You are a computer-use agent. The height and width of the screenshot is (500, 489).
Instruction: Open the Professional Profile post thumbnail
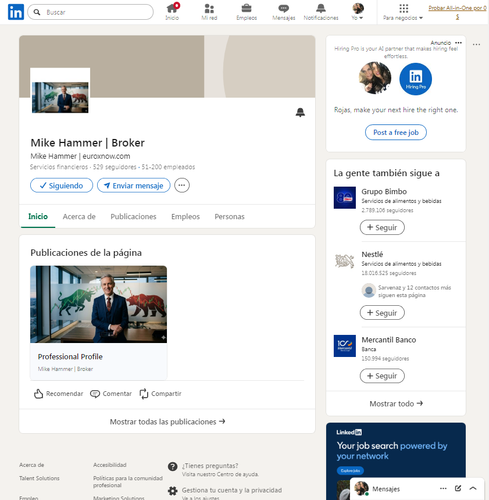coord(99,304)
